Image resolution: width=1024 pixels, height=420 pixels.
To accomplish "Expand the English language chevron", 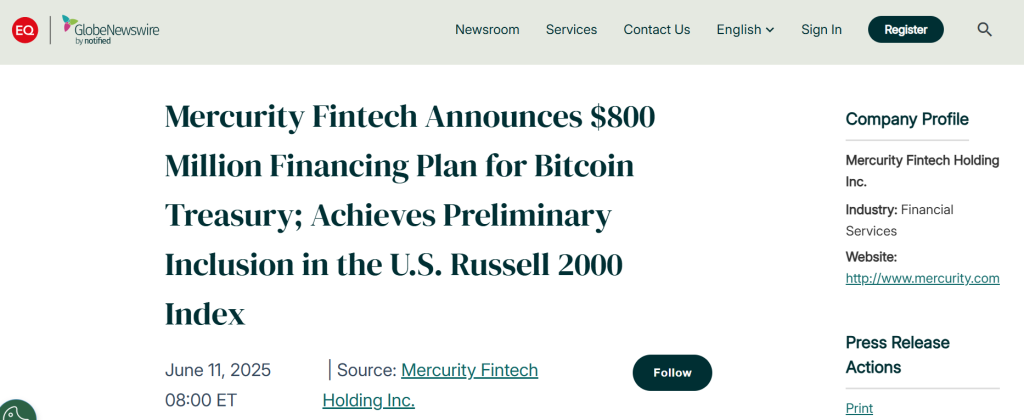I will [x=770, y=30].
